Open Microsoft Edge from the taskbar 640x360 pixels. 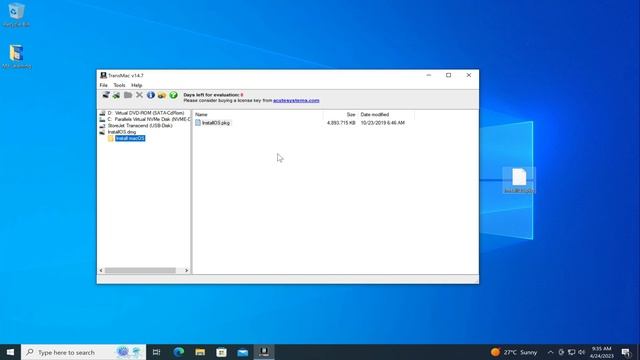coord(179,352)
